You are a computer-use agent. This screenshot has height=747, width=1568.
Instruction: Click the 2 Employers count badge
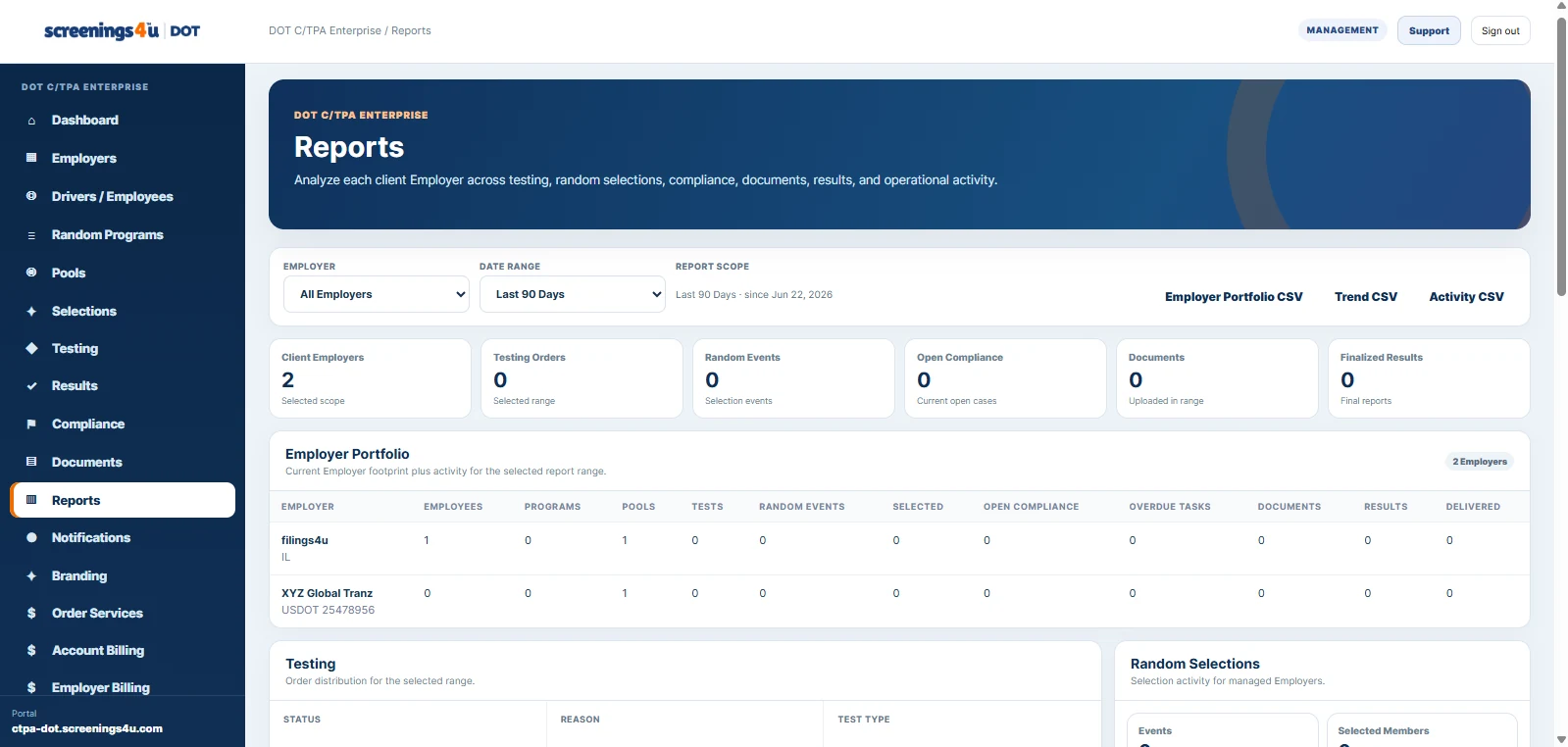(1480, 462)
